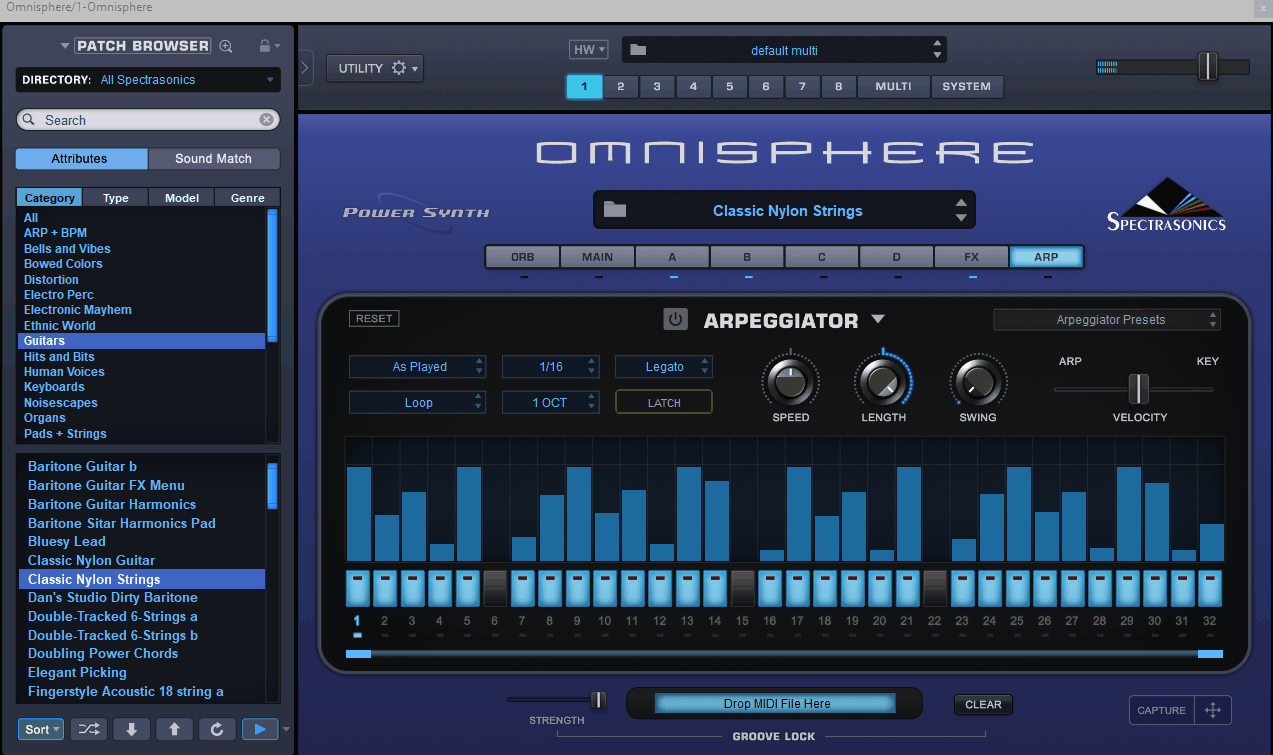Open the As Played mode dropdown
Viewport: 1273px width, 755px height.
tap(418, 367)
